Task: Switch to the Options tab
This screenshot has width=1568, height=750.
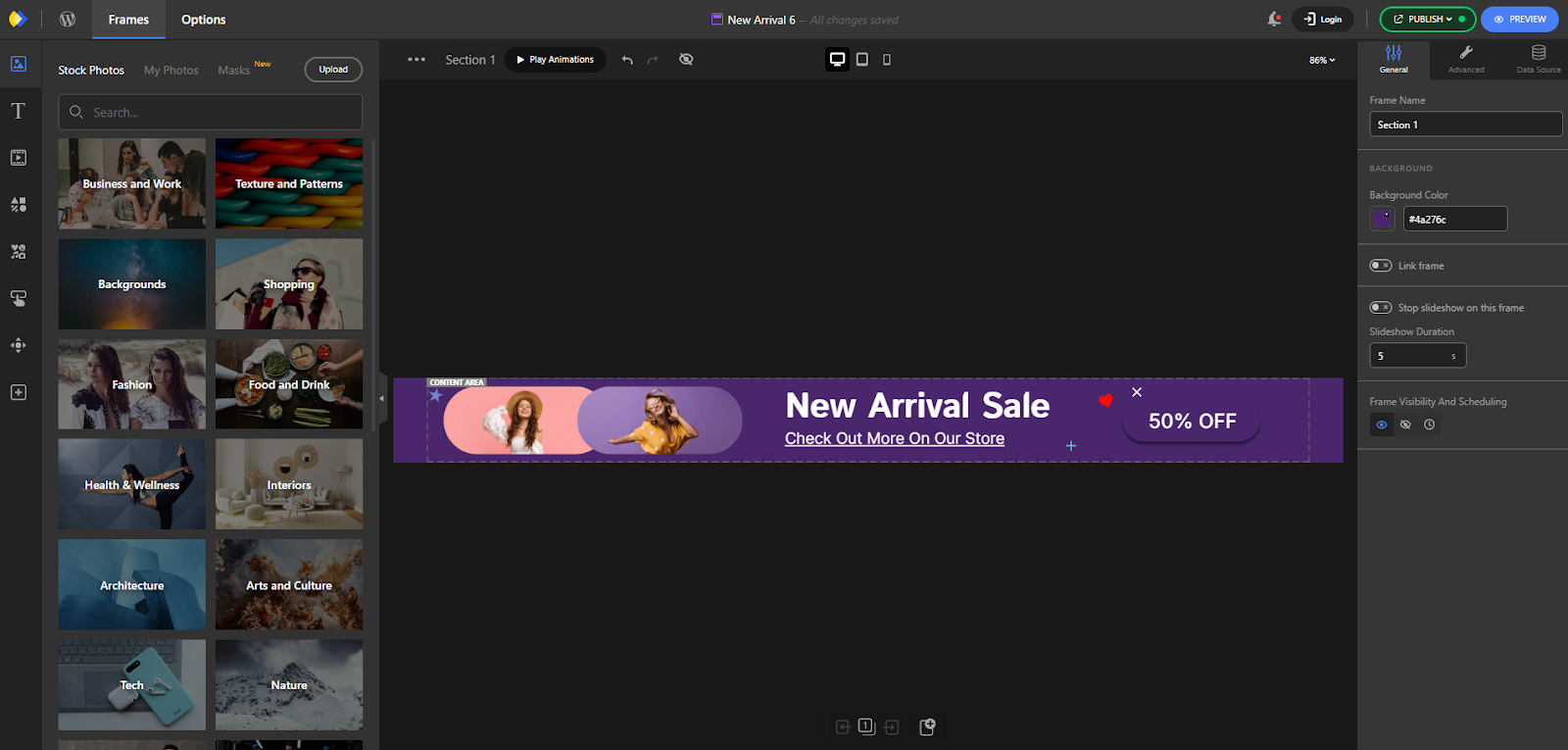Action: pos(203,20)
